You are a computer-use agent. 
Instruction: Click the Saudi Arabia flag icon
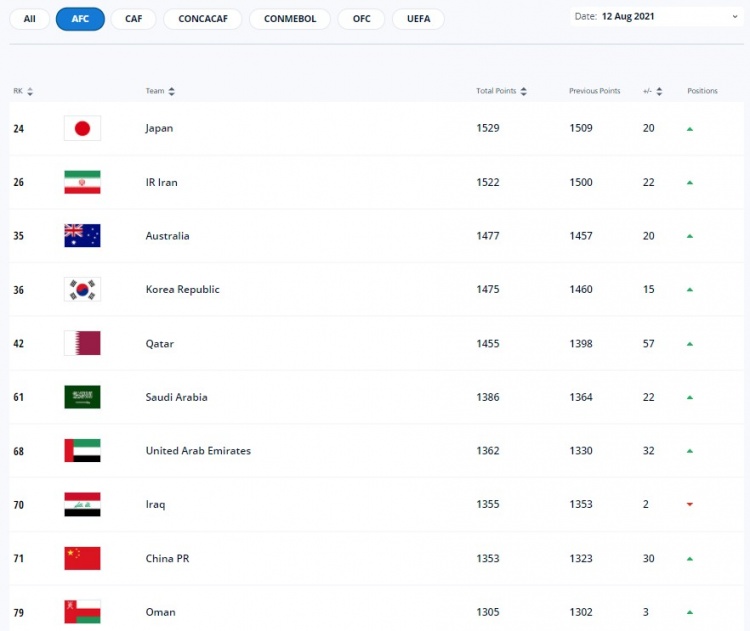(x=82, y=397)
